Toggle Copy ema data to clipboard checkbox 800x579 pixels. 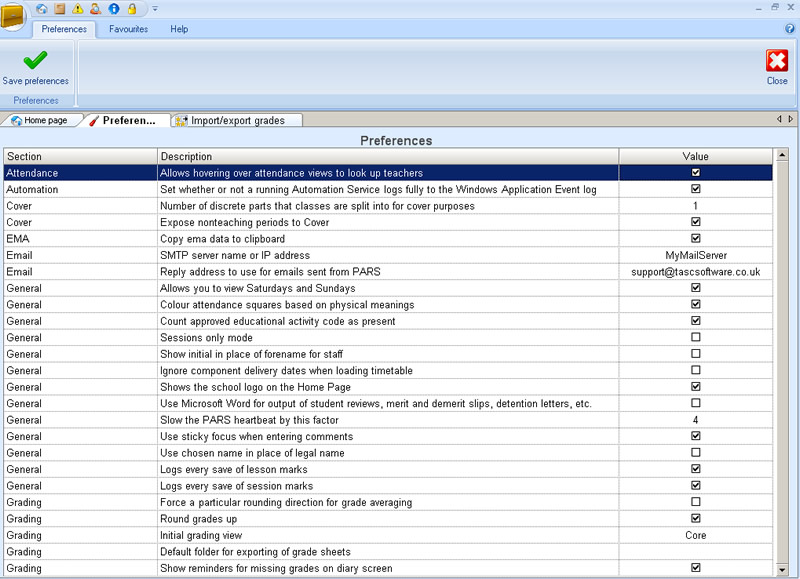pos(695,238)
